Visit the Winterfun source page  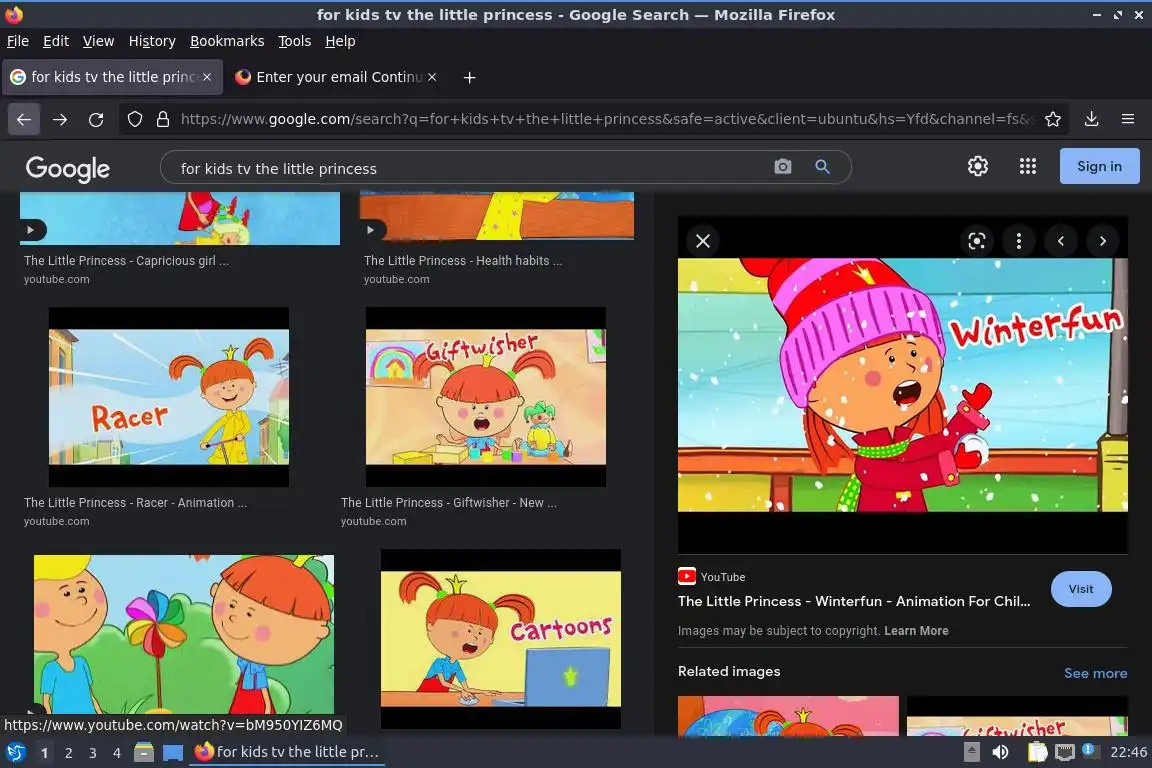[1081, 589]
